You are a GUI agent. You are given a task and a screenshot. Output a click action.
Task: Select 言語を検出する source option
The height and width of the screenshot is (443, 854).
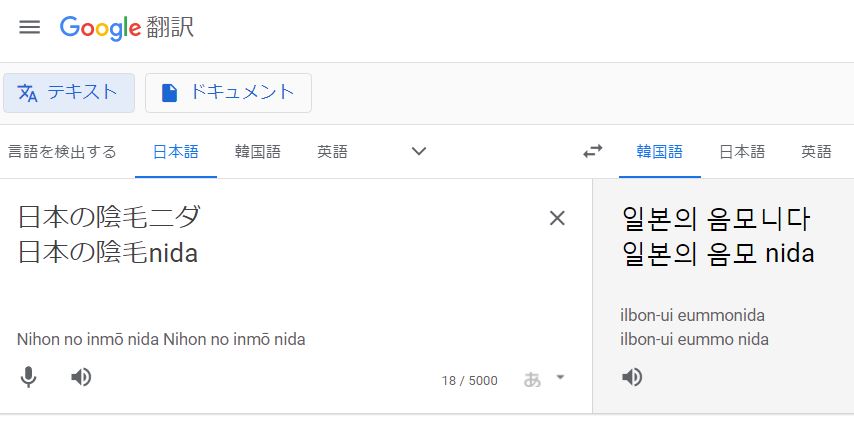pos(62,152)
